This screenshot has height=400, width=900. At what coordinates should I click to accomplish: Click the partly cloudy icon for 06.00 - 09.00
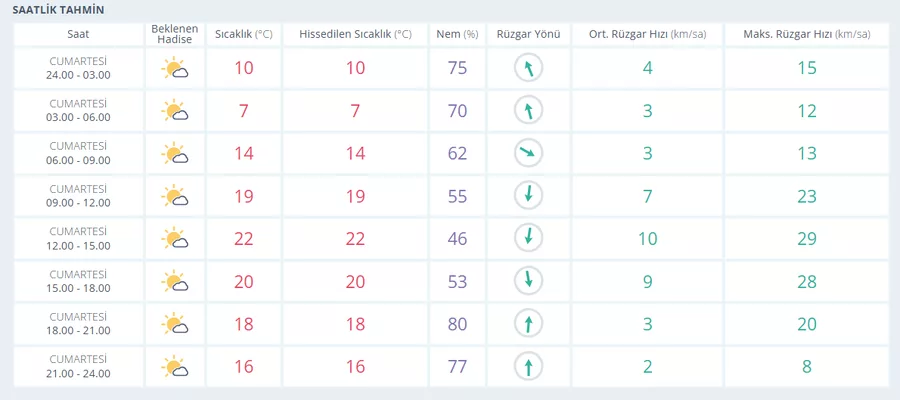coord(177,154)
